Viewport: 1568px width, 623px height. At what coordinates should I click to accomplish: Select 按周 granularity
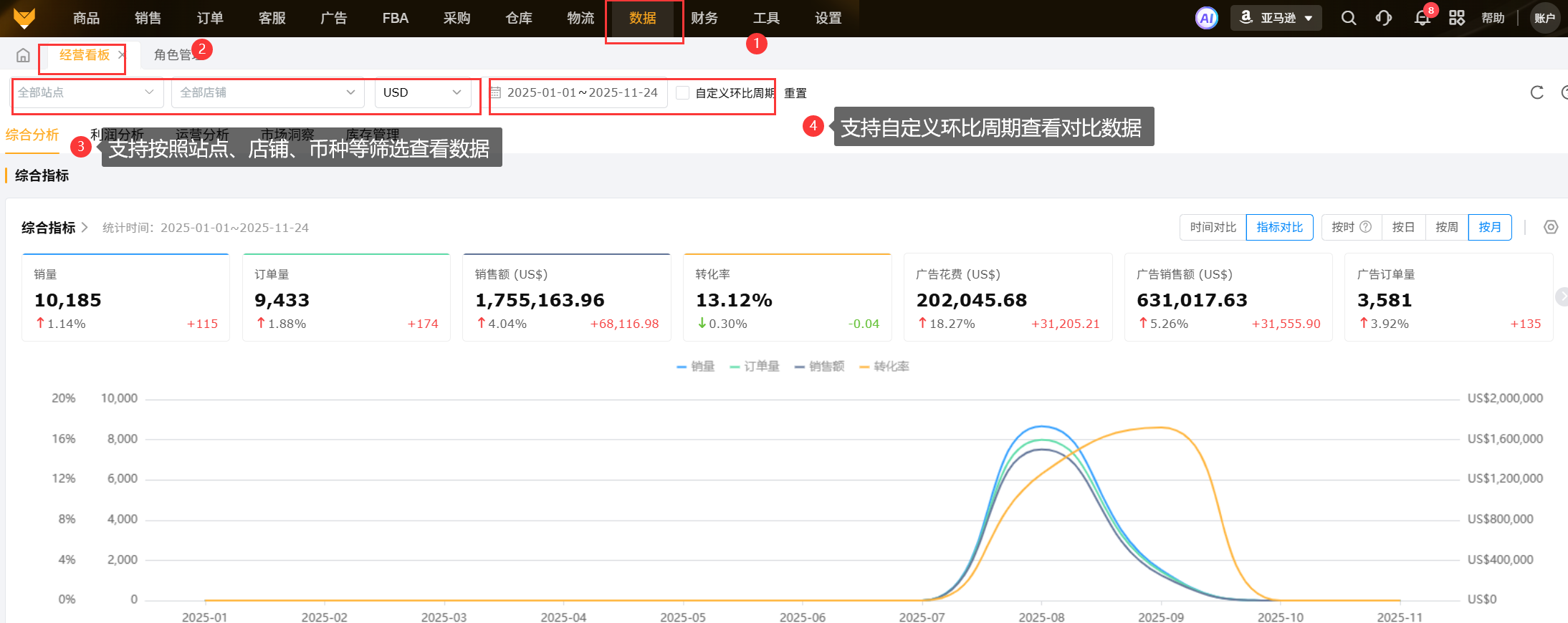(1447, 227)
